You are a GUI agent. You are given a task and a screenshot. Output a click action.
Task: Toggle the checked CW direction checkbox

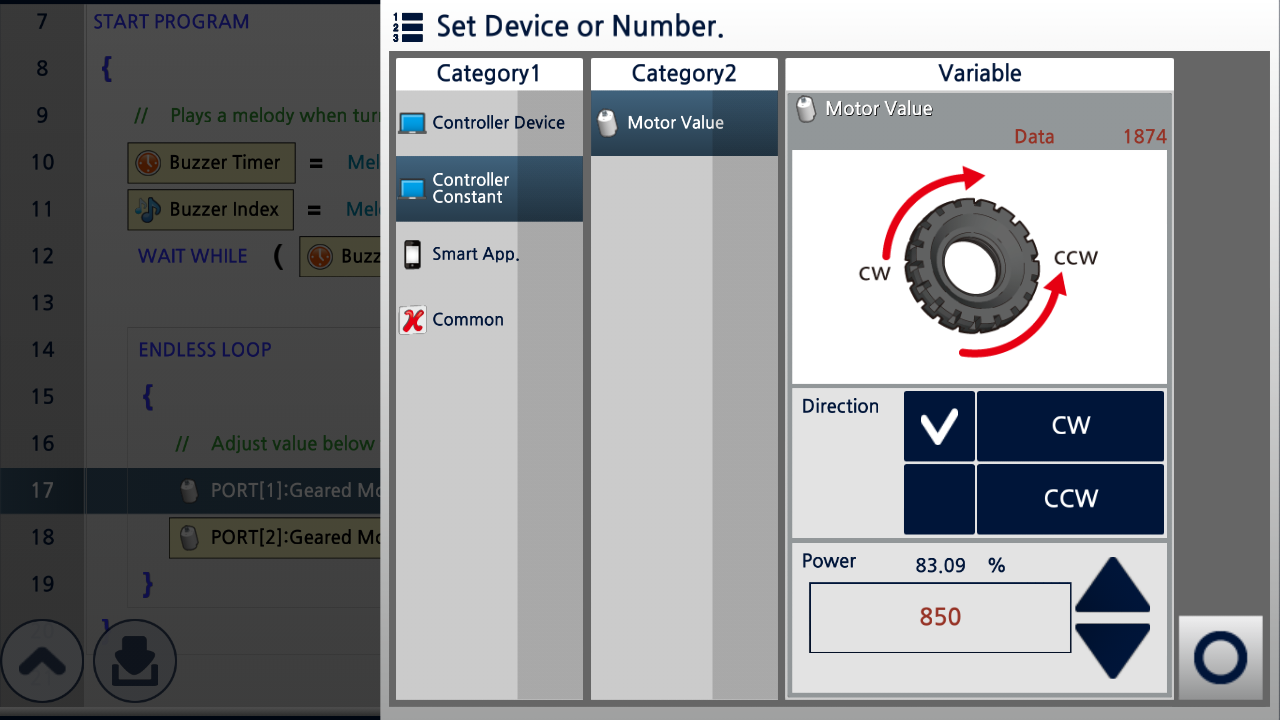click(939, 426)
